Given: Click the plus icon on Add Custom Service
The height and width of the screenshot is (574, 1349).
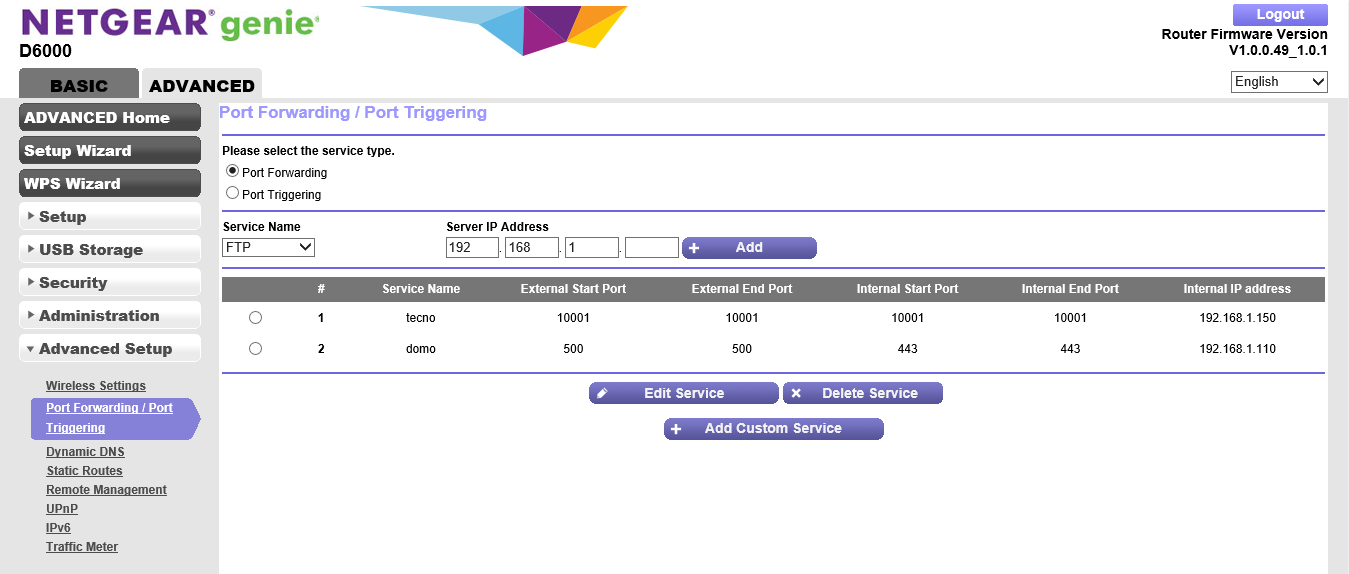Looking at the screenshot, I should coord(676,429).
